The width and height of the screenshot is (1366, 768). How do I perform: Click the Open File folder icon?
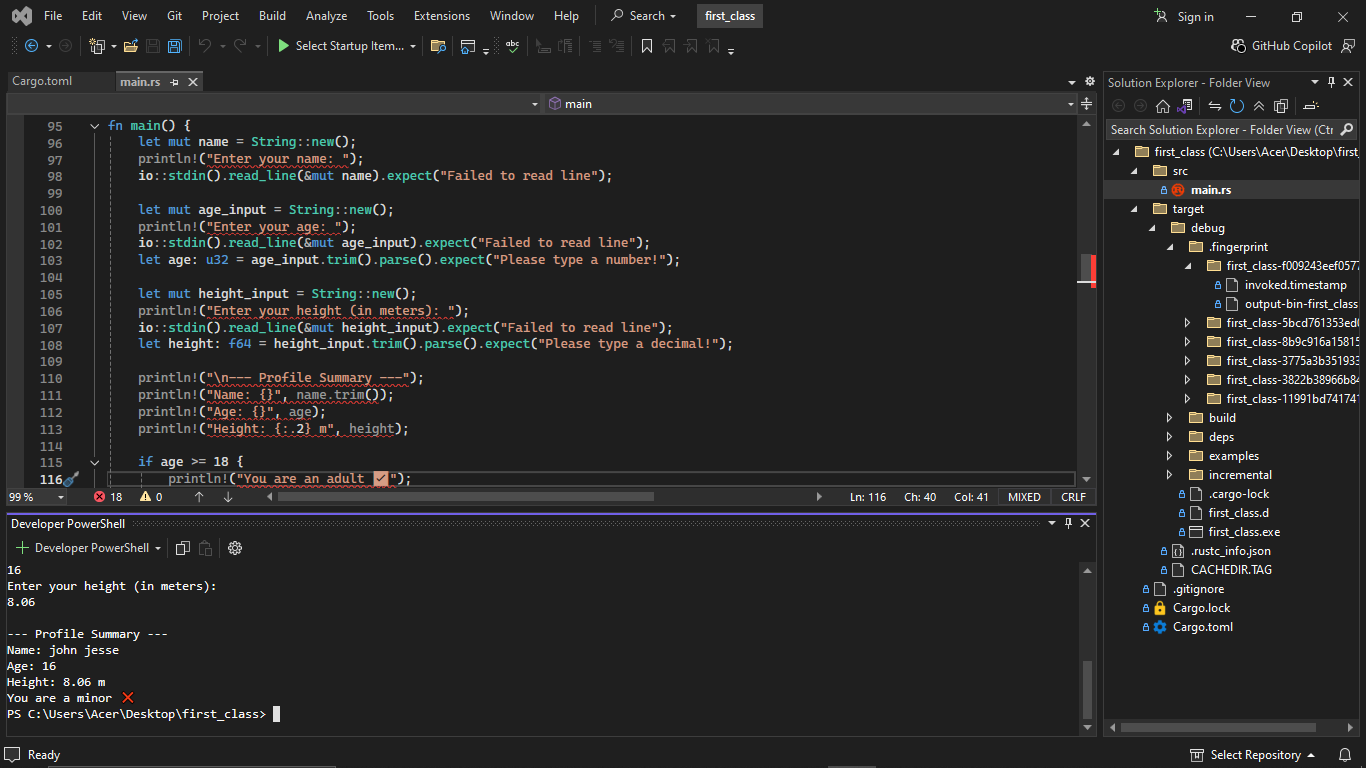point(131,46)
